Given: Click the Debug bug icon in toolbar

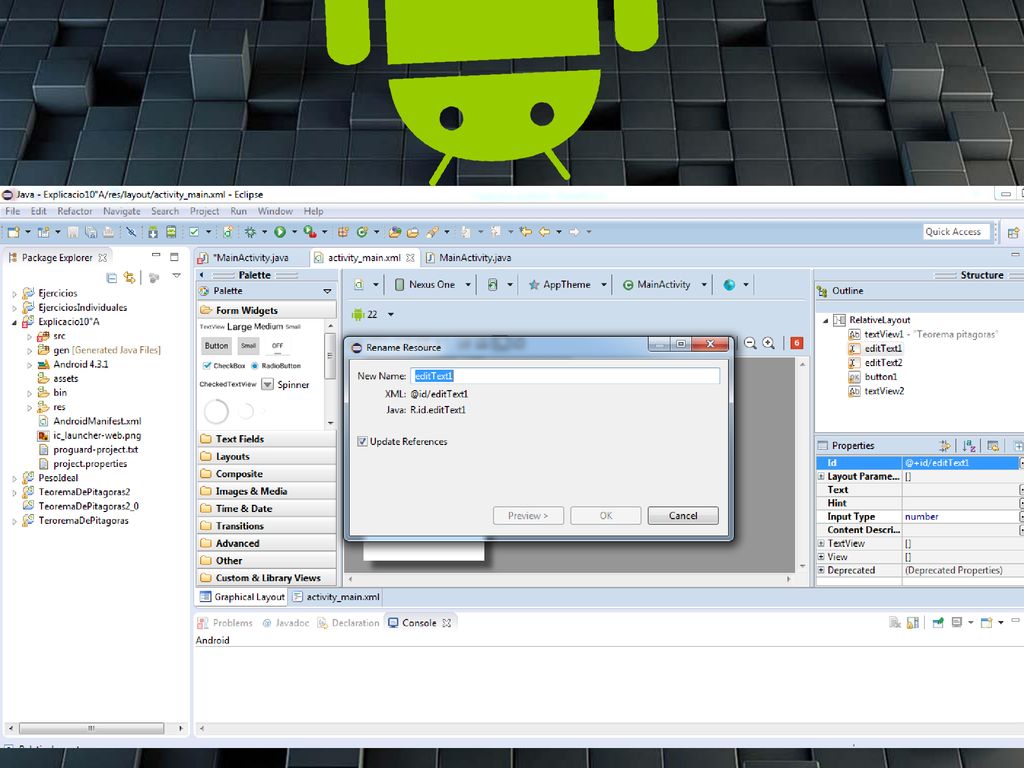Looking at the screenshot, I should (x=250, y=232).
